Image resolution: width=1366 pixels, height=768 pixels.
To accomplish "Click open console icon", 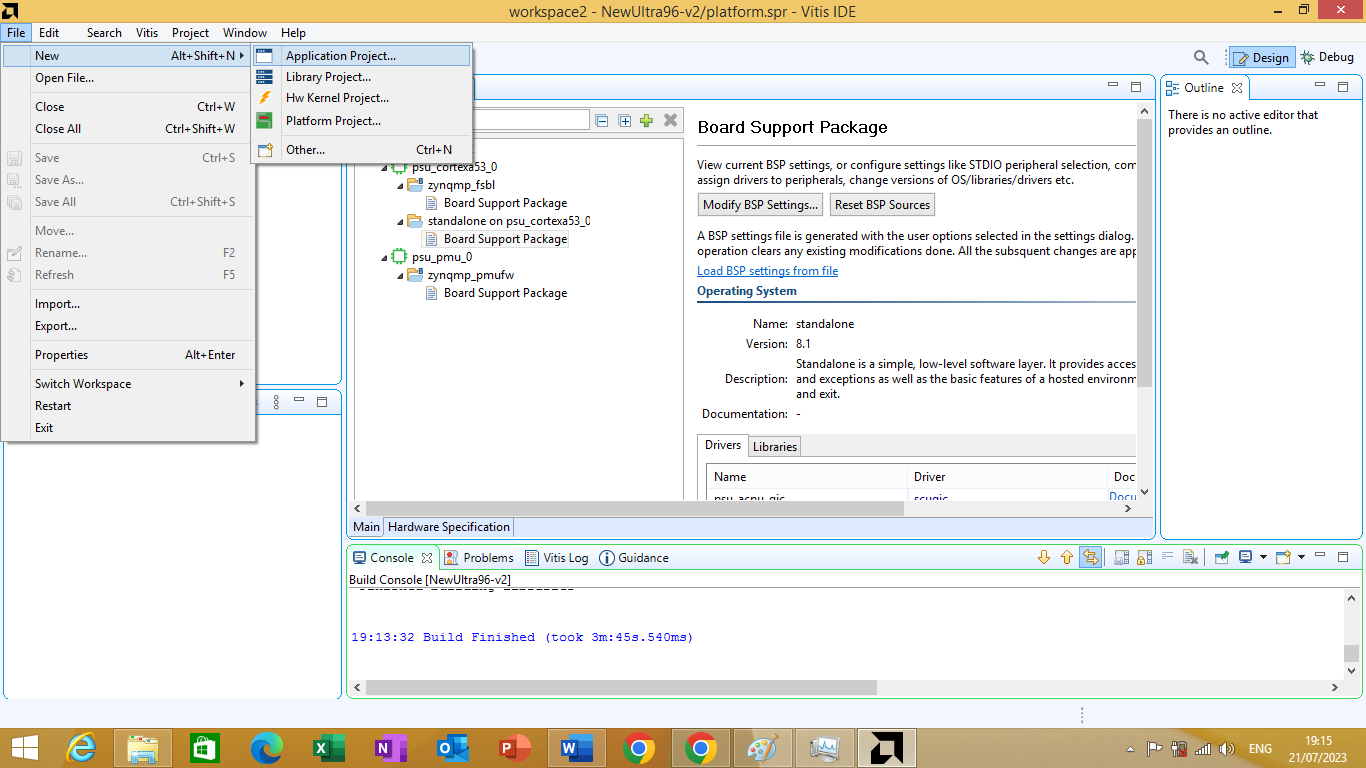I will pos(1284,558).
